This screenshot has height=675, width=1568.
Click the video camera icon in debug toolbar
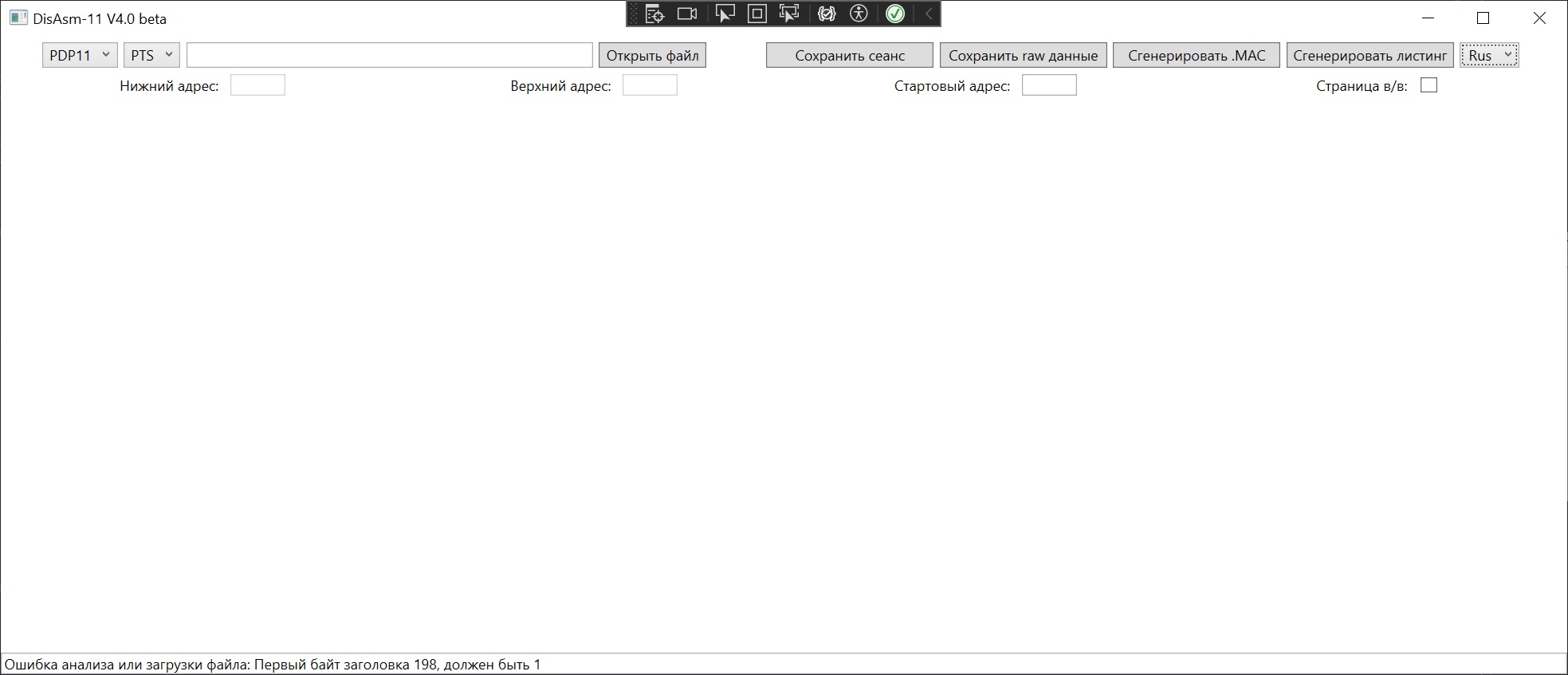click(686, 14)
